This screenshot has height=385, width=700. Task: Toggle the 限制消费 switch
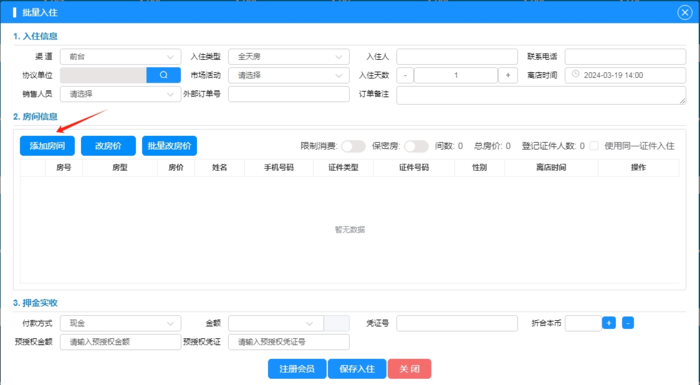pyautogui.click(x=353, y=146)
